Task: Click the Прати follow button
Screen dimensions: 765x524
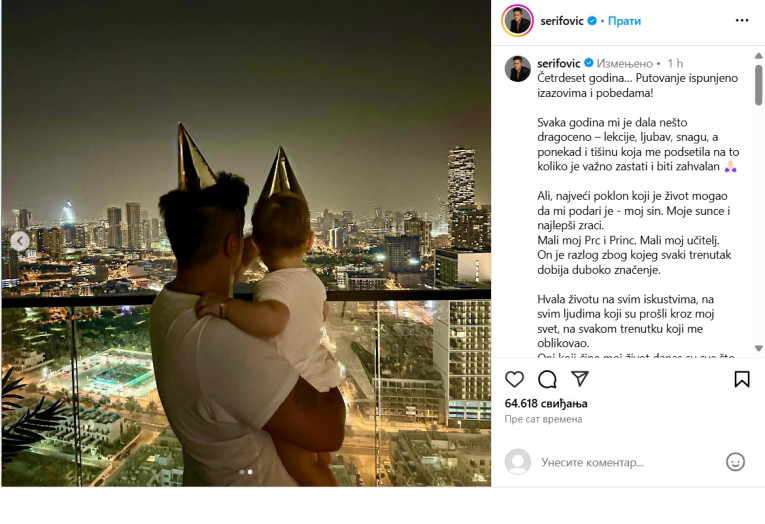Action: [624, 21]
